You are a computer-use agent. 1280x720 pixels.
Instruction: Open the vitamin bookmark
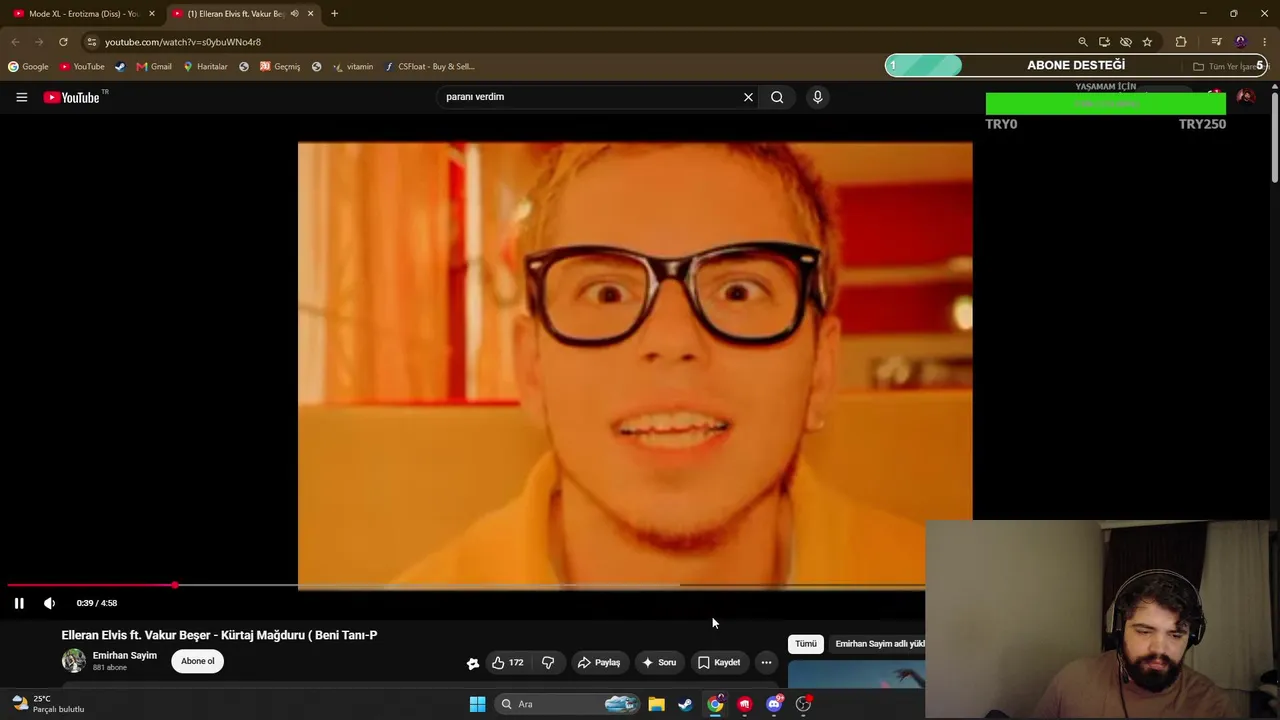tap(353, 67)
